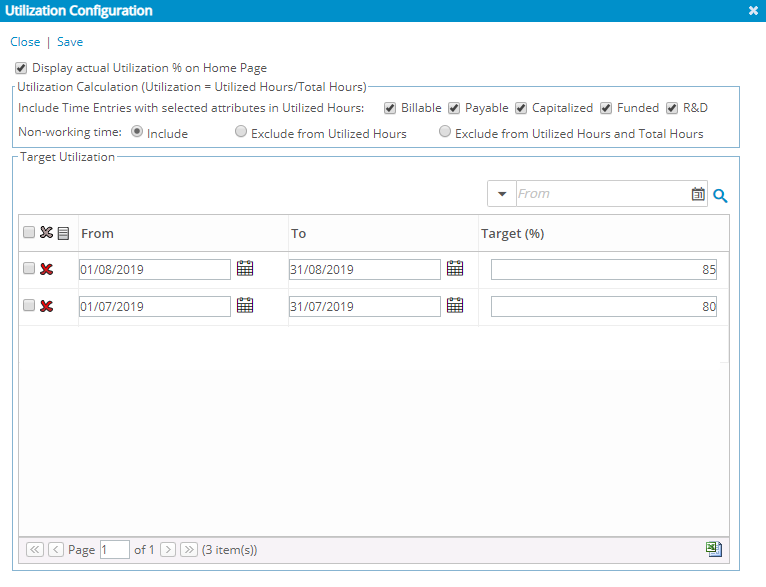Click the To date field 31/08/2019
The width and height of the screenshot is (766, 587).
click(365, 270)
